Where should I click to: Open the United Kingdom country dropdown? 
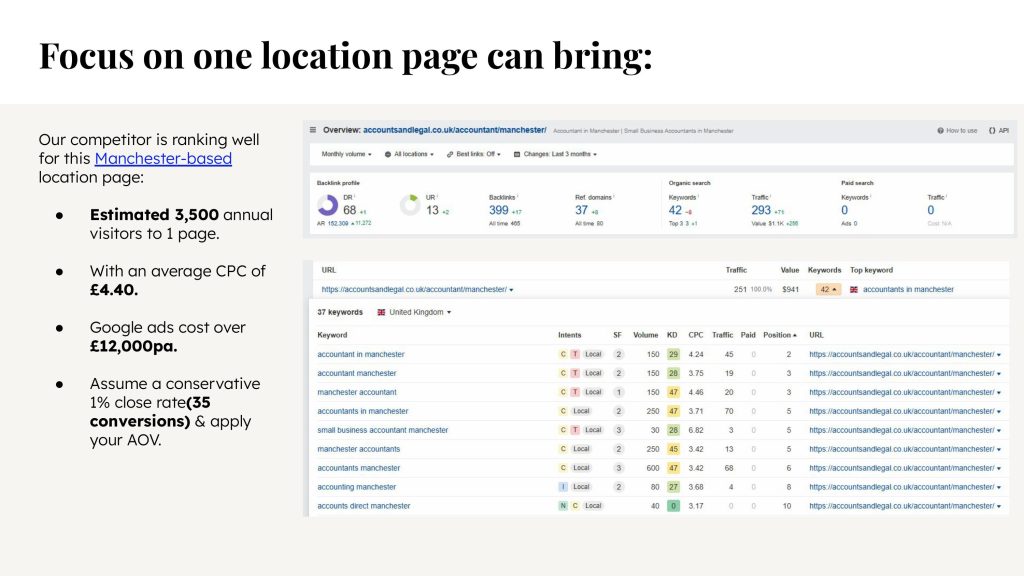pos(414,312)
